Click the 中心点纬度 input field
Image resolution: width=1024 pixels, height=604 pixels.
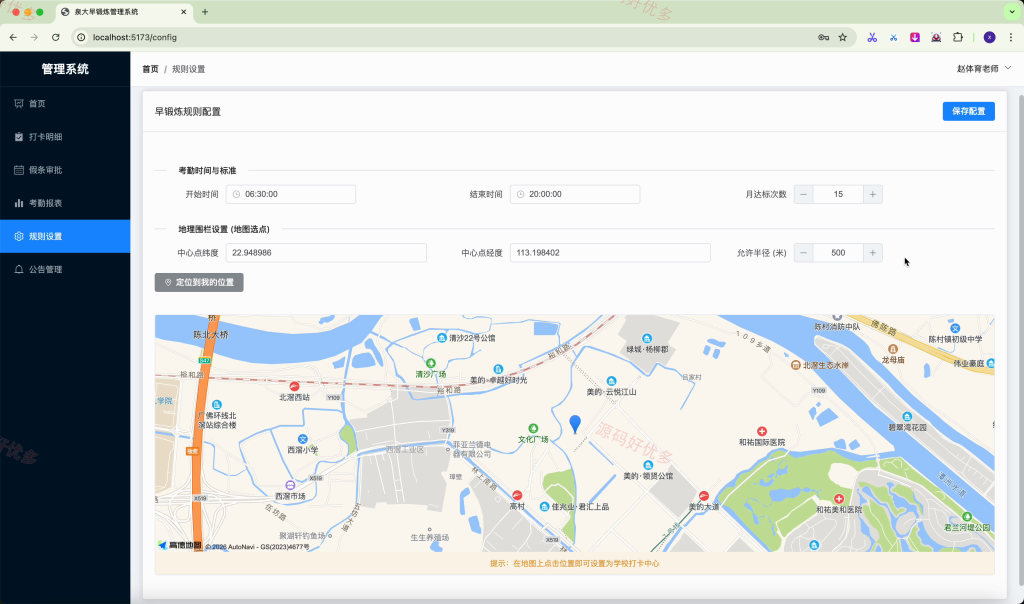326,253
